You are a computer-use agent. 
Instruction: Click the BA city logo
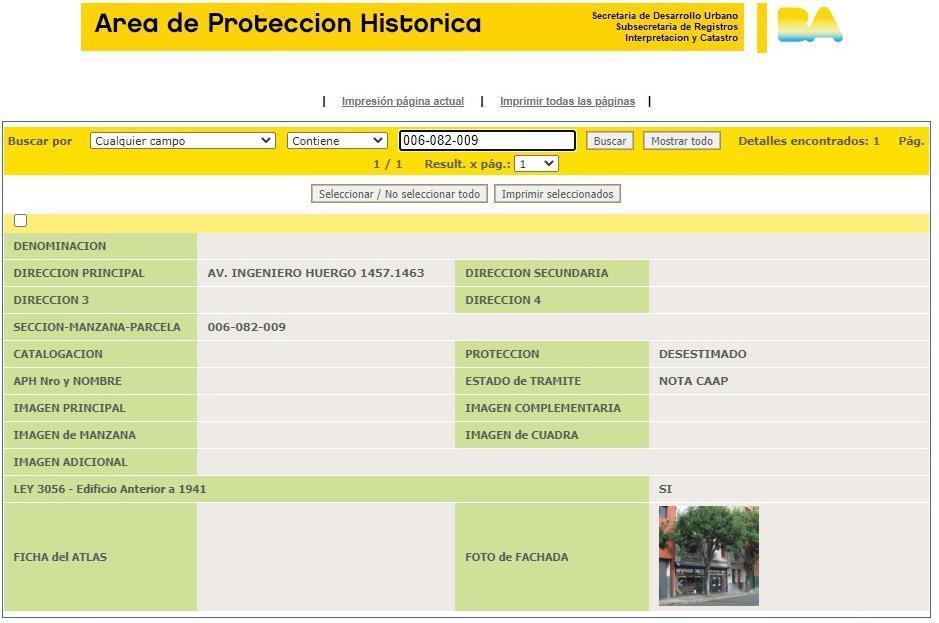(x=810, y=25)
